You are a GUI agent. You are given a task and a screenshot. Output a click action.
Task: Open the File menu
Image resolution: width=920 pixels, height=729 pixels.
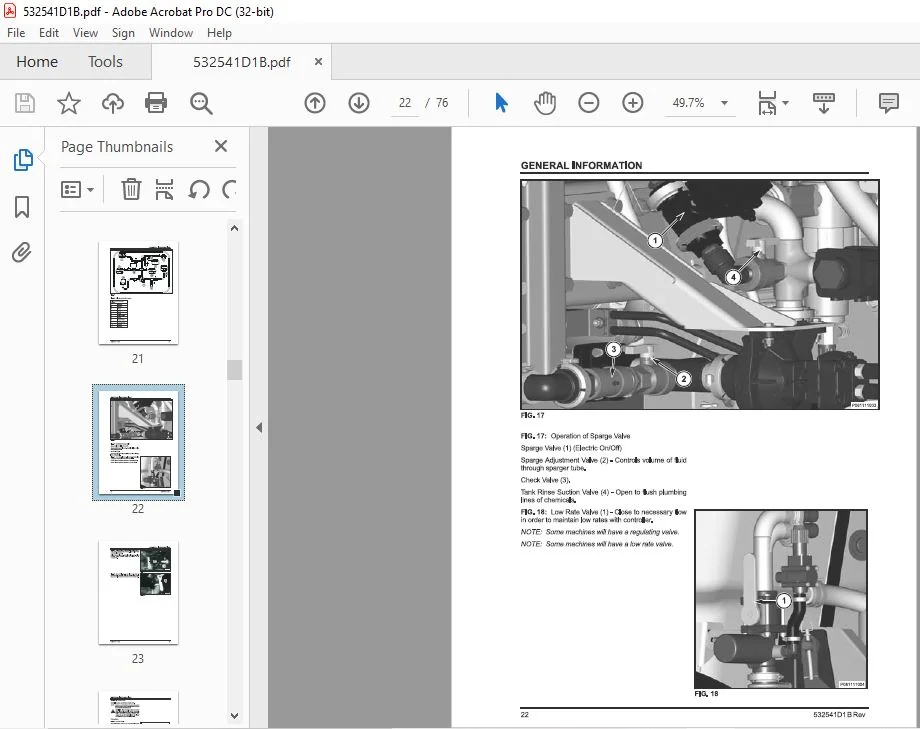click(x=16, y=33)
